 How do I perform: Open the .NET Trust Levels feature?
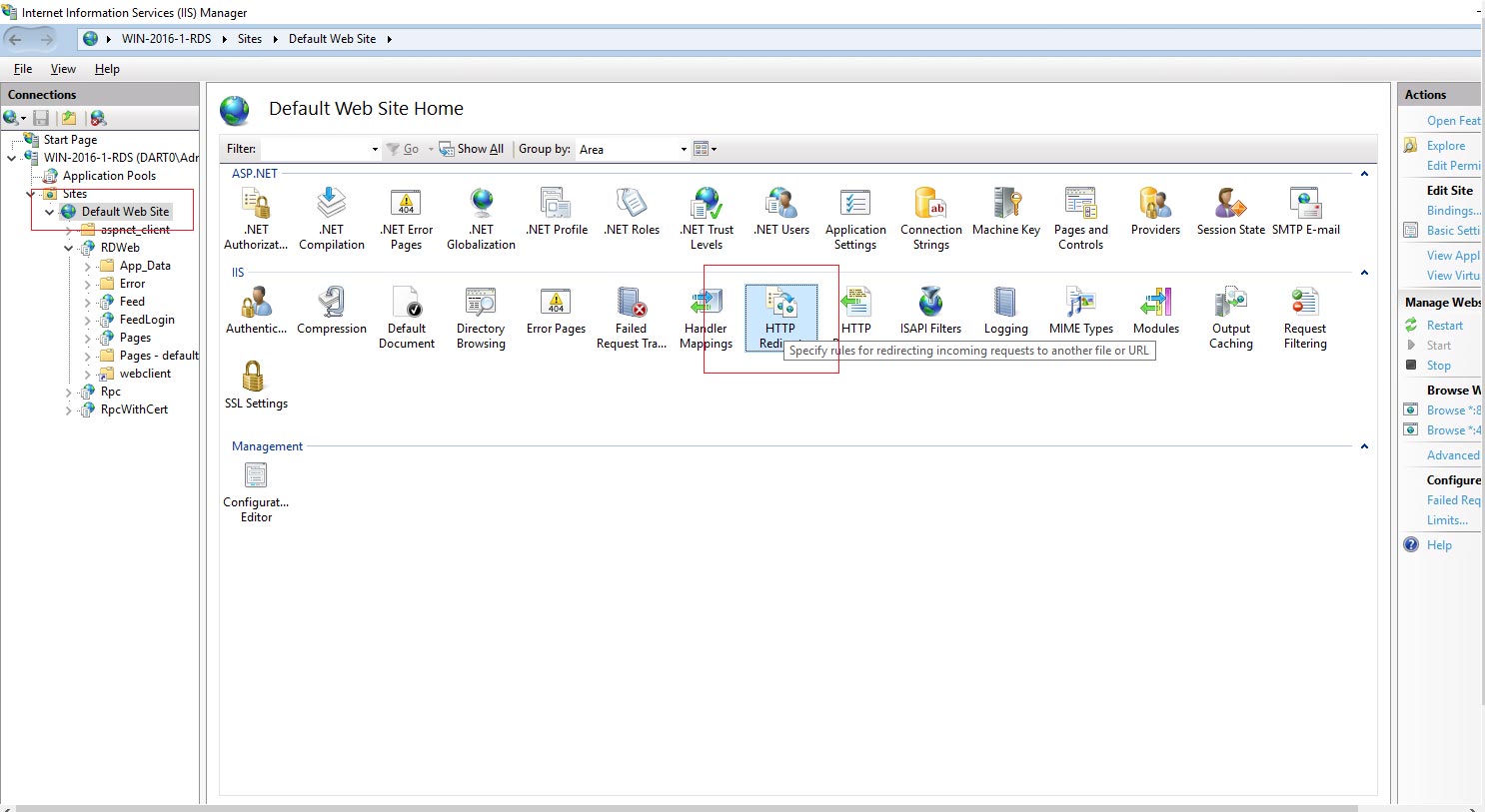[x=707, y=219]
